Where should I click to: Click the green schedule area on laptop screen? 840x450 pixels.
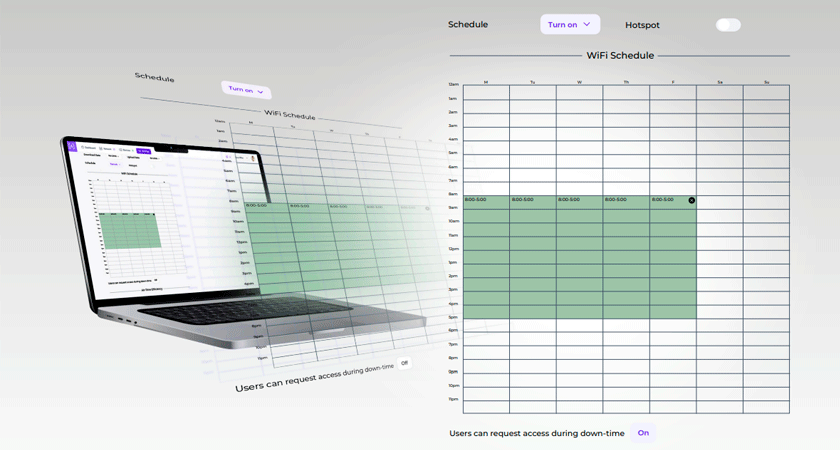pyautogui.click(x=131, y=228)
